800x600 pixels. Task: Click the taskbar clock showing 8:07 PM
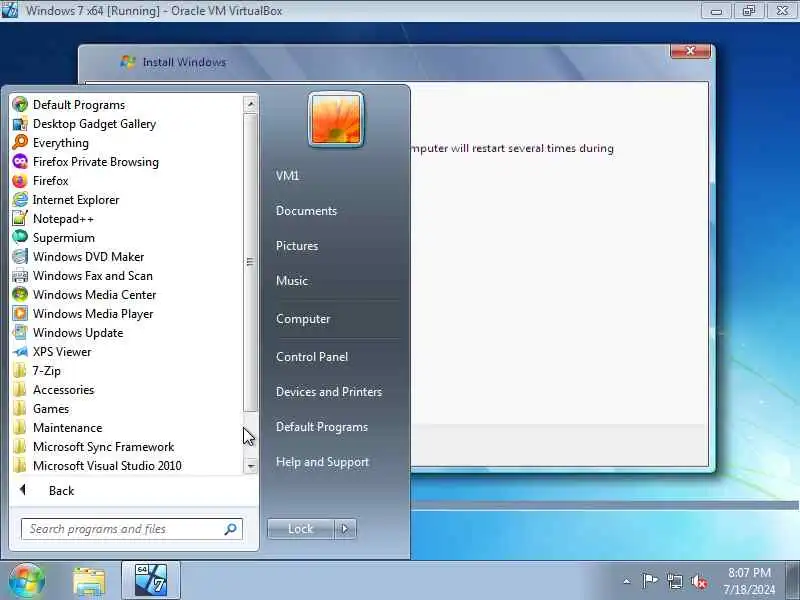click(x=749, y=581)
